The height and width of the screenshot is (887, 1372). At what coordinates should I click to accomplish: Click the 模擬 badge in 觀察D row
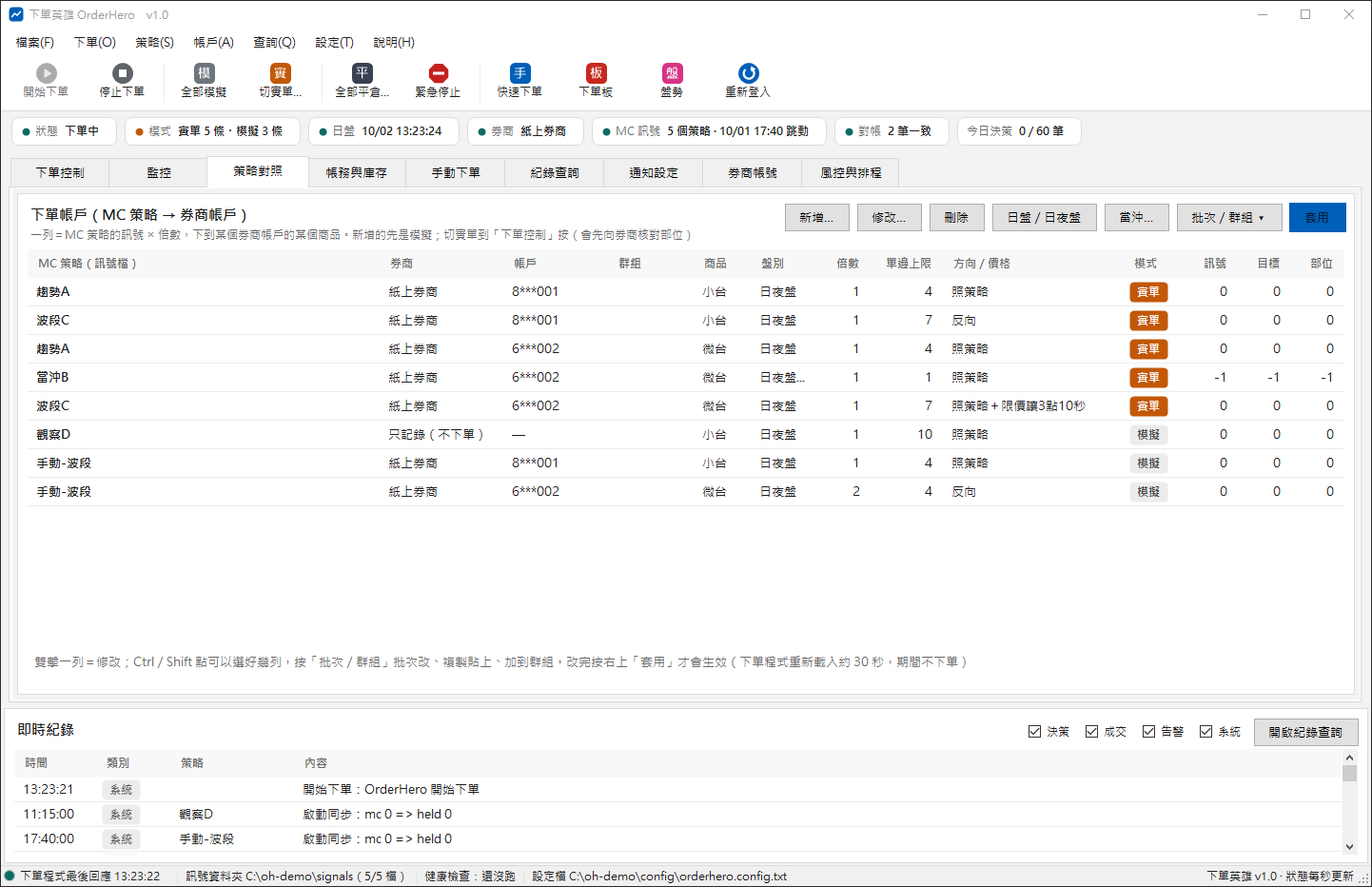(1148, 435)
